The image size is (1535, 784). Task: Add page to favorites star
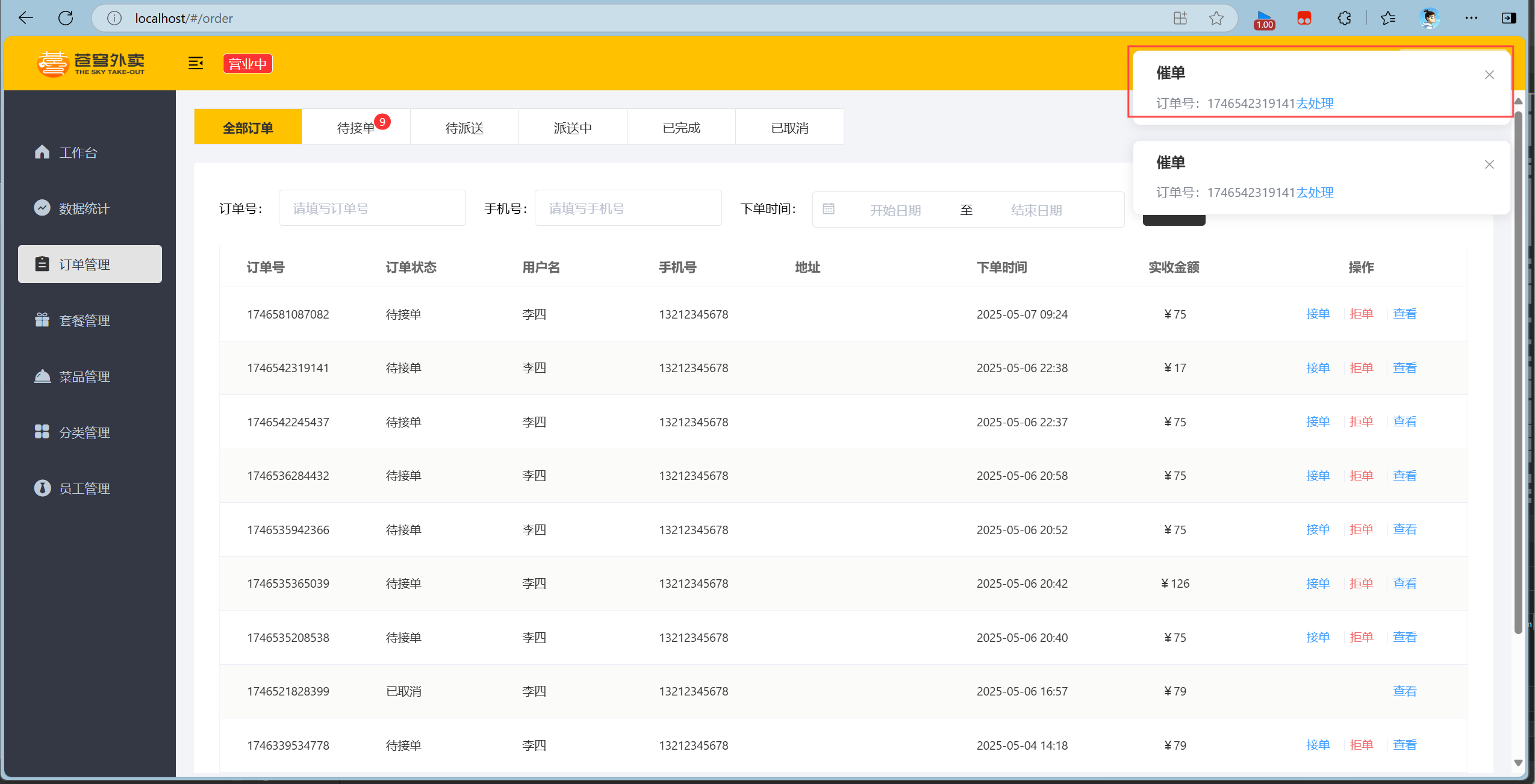click(1216, 18)
